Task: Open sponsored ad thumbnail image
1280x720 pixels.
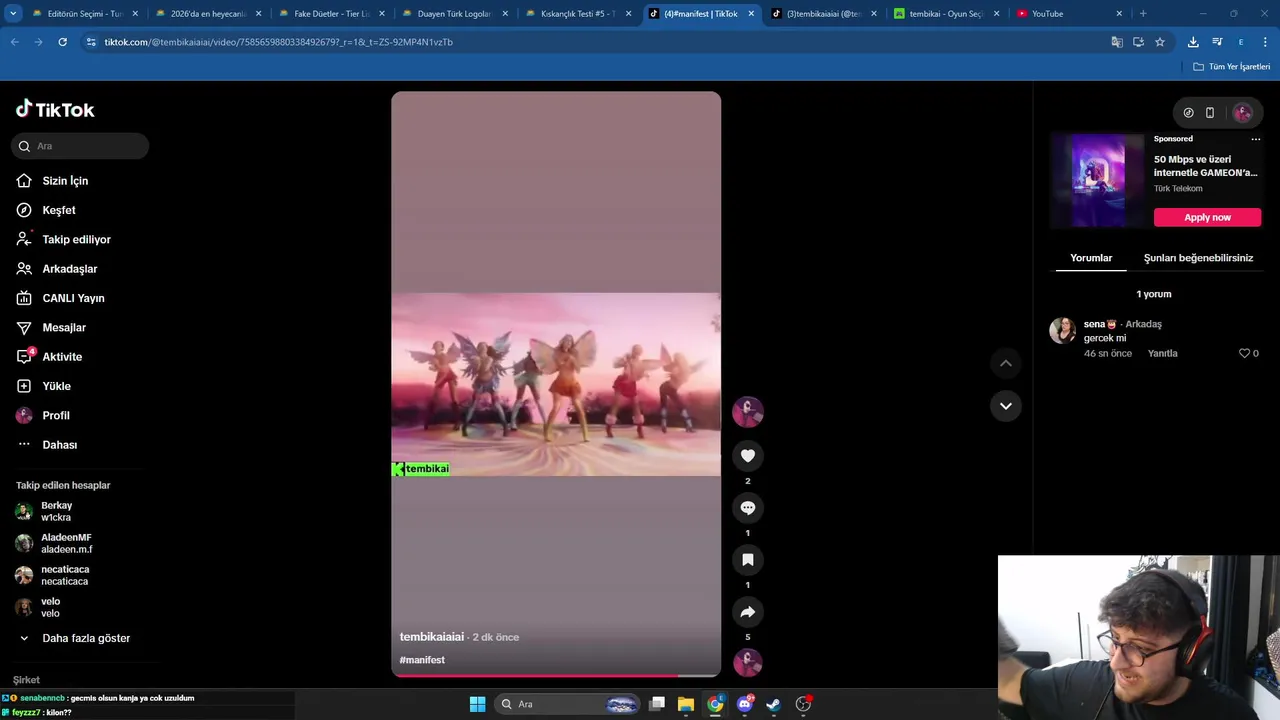Action: tap(1098, 181)
